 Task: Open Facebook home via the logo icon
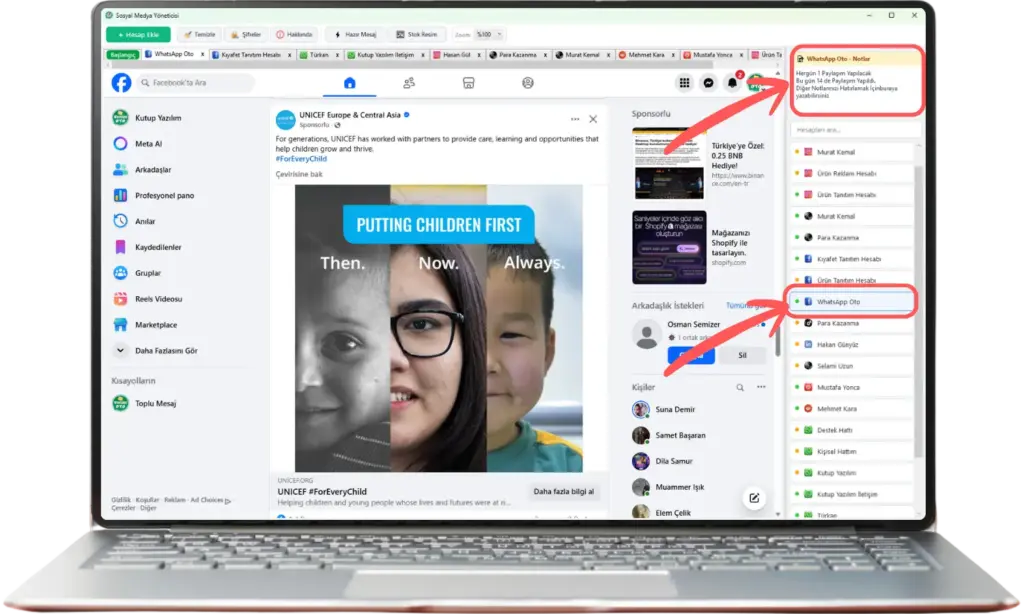point(121,83)
